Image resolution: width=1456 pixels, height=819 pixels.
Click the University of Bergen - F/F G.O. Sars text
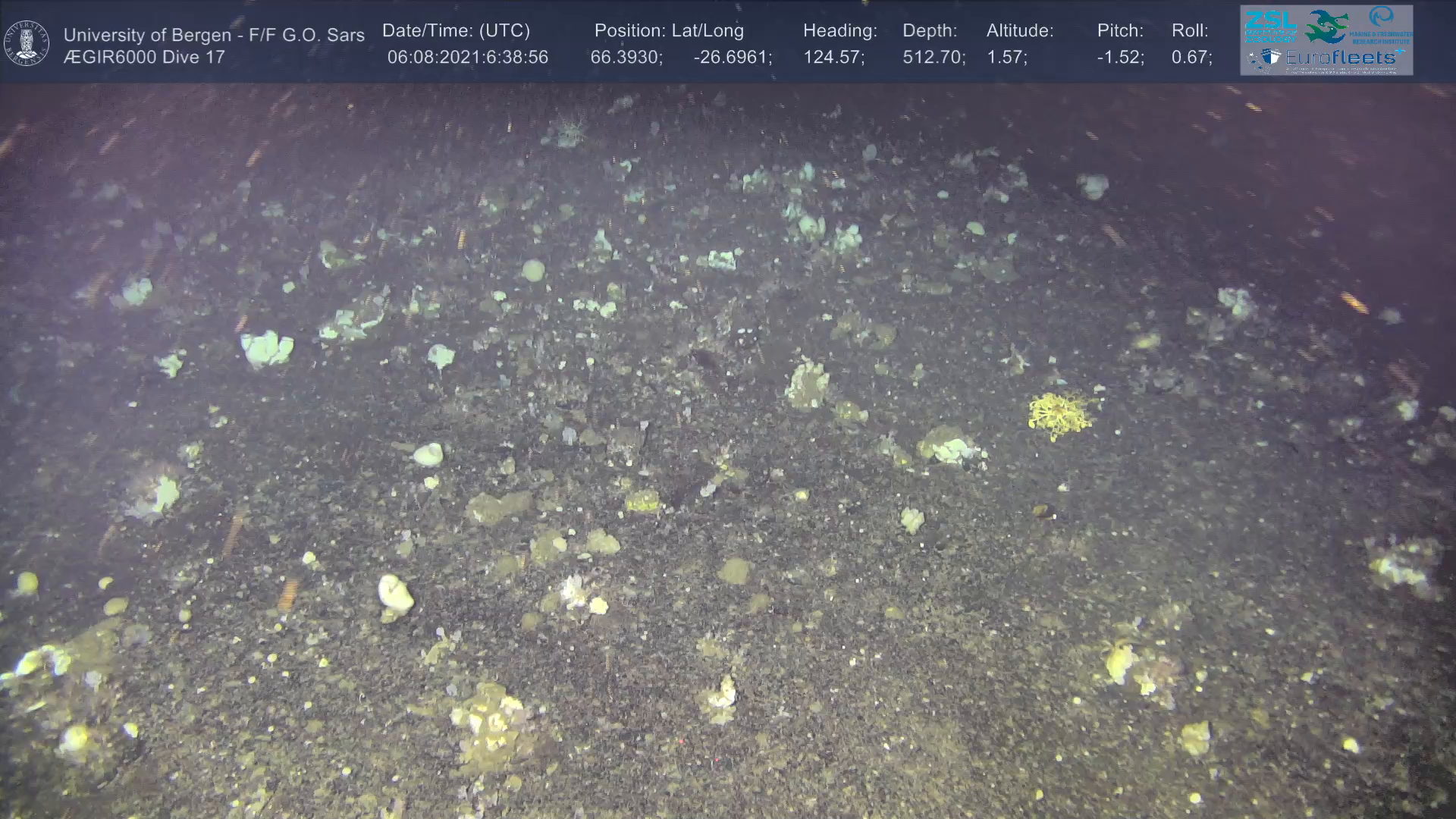click(214, 35)
